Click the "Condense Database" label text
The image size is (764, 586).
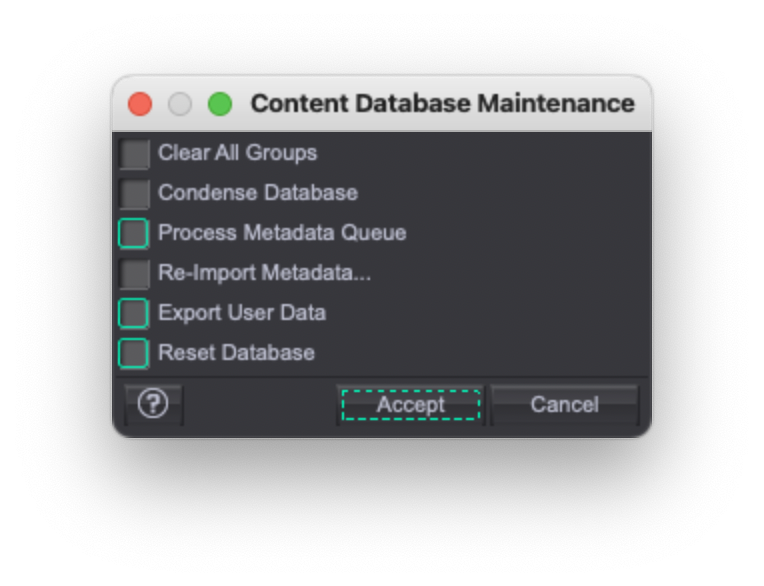click(257, 193)
